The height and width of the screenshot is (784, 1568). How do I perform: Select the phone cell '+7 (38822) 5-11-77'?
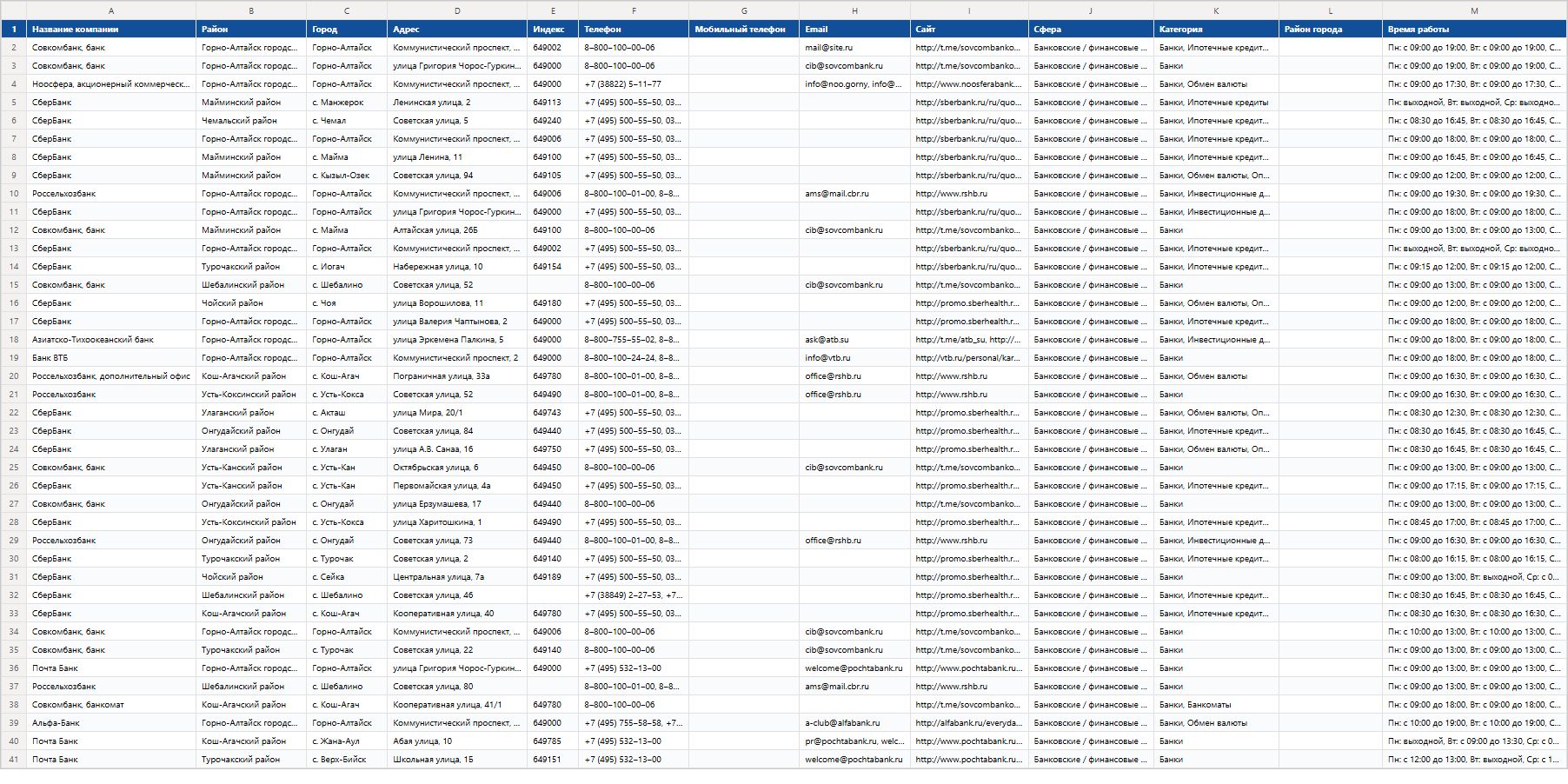pyautogui.click(x=634, y=84)
